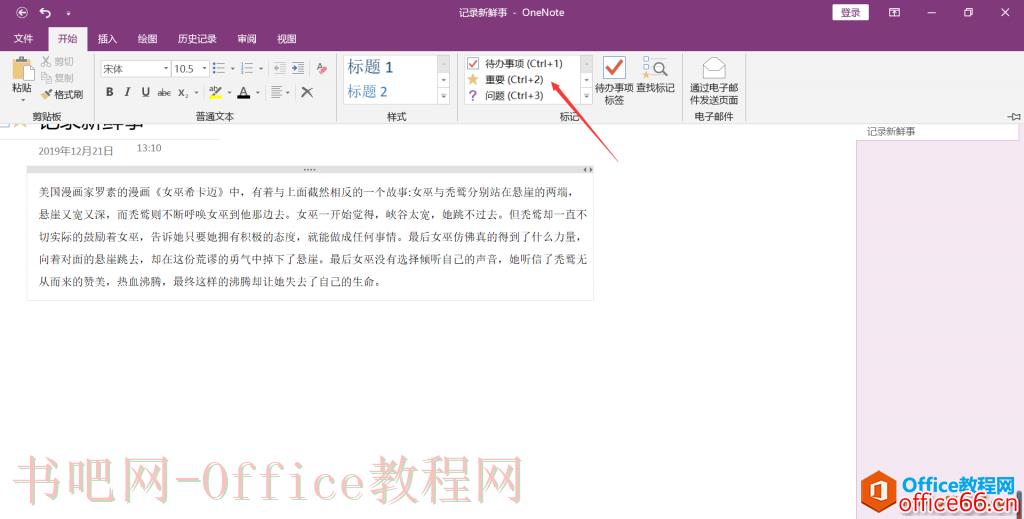The image size is (1024, 519).
Task: Click the ribbon display options icon
Action: pos(894,12)
